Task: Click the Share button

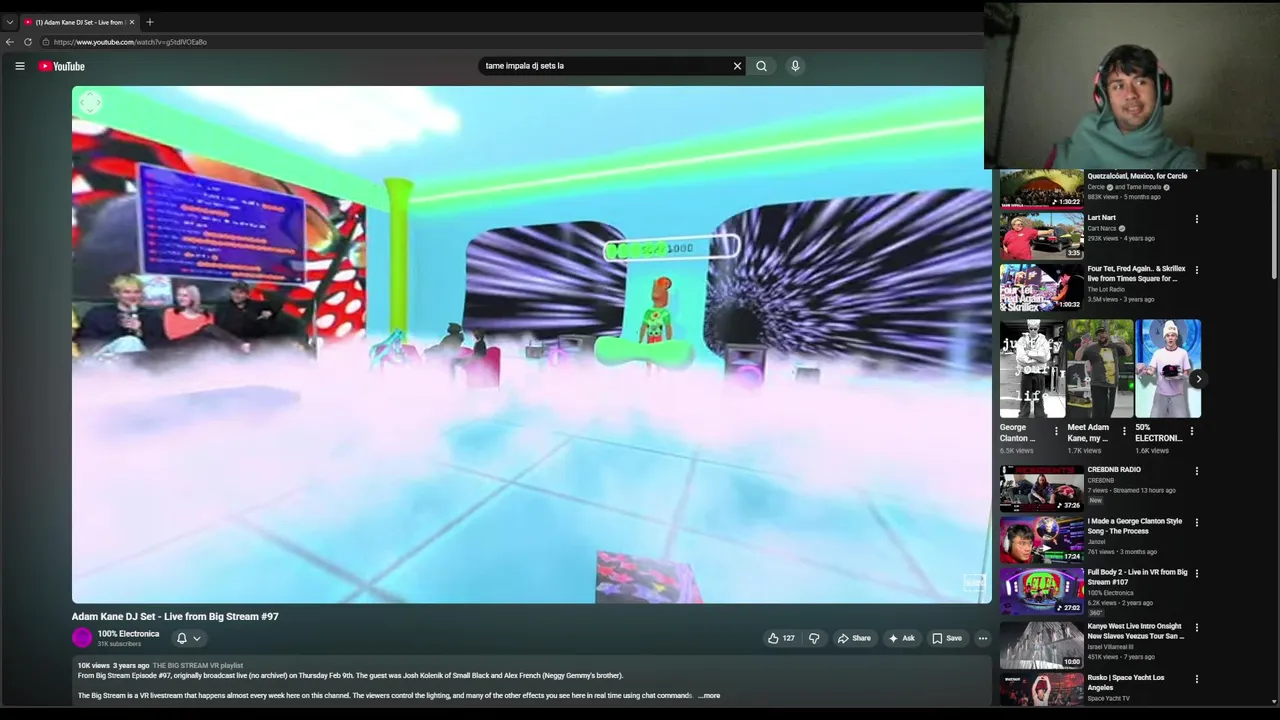Action: 854,638
